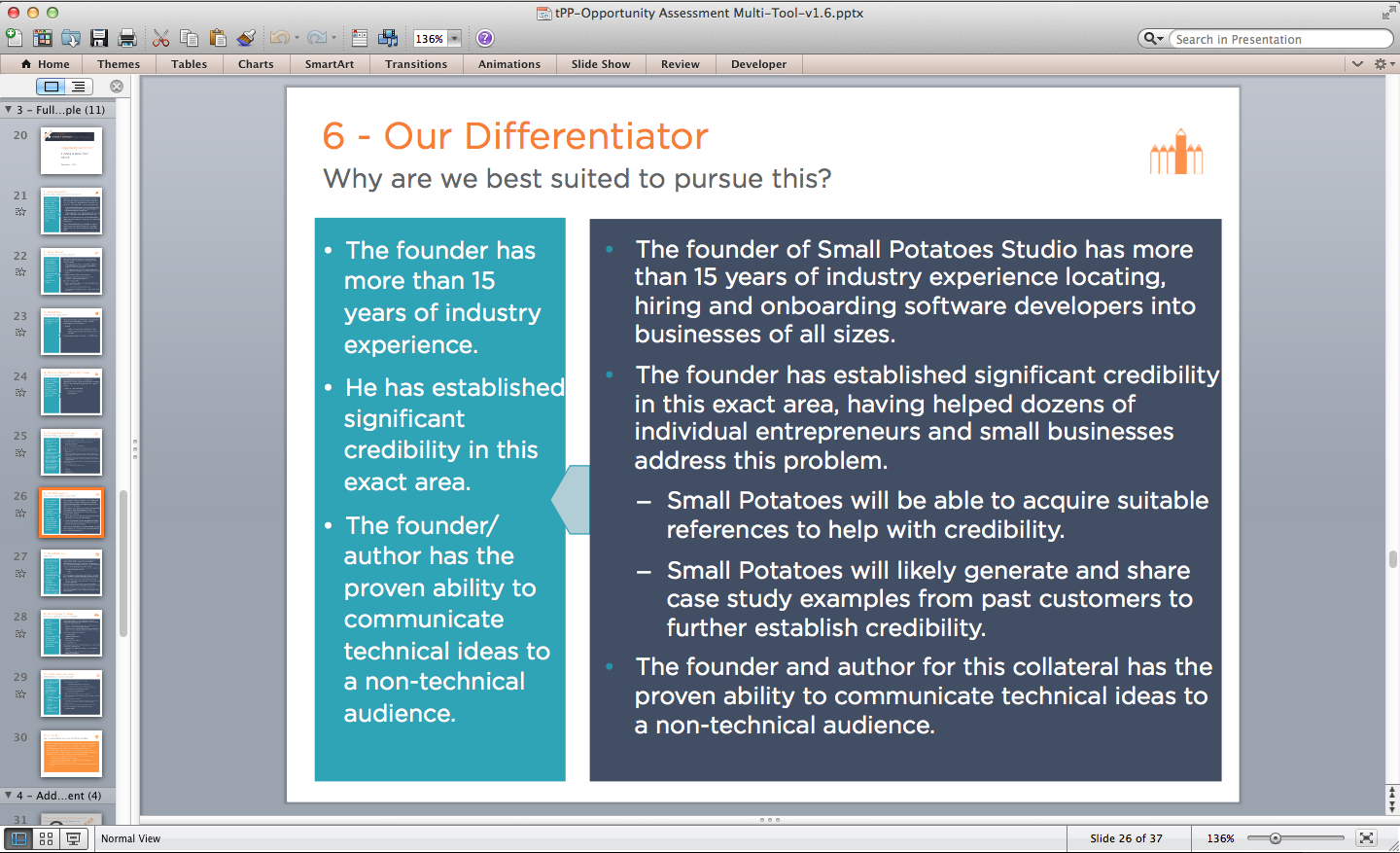1400x853 pixels.
Task: Open new from template gallery icon
Action: 43,38
